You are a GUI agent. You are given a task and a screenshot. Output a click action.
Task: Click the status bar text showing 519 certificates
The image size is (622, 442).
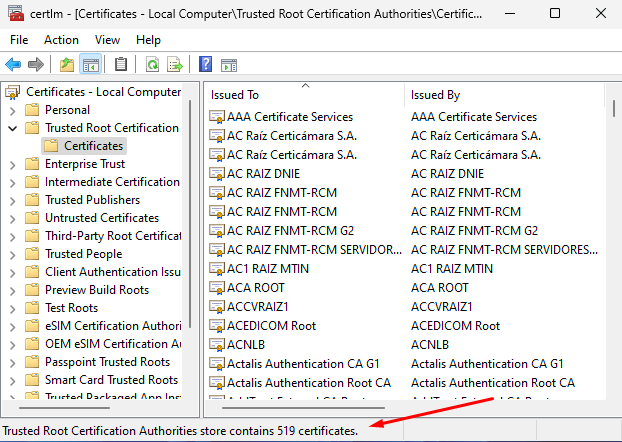tap(180, 431)
